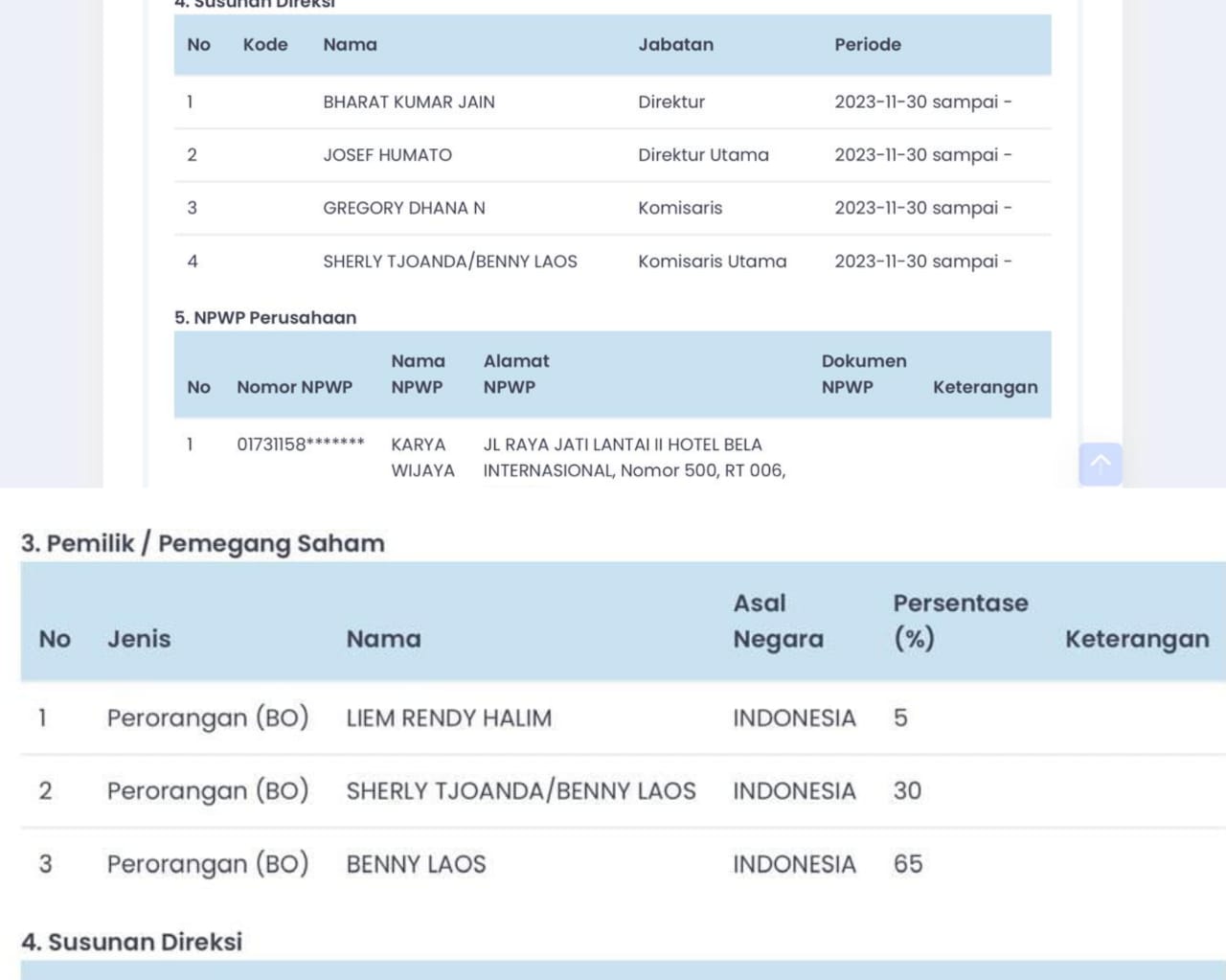Select SHERLY TJOANDA/BENNY LAOS in Direksi table
This screenshot has height=980, width=1226.
tap(450, 262)
